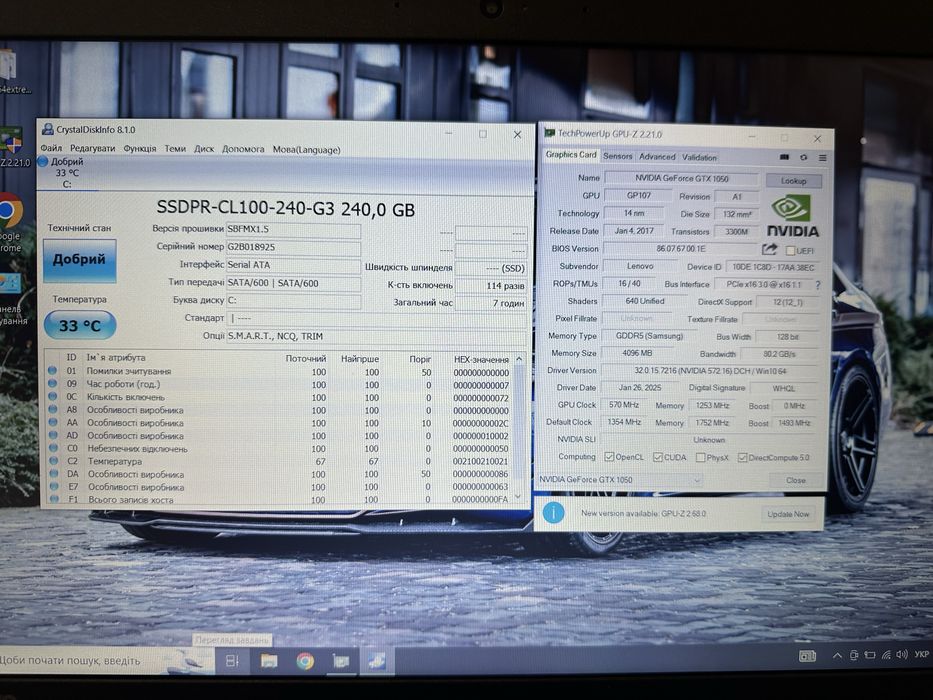Viewport: 933px width, 700px height.
Task: Click the Update Now button
Action: (788, 514)
